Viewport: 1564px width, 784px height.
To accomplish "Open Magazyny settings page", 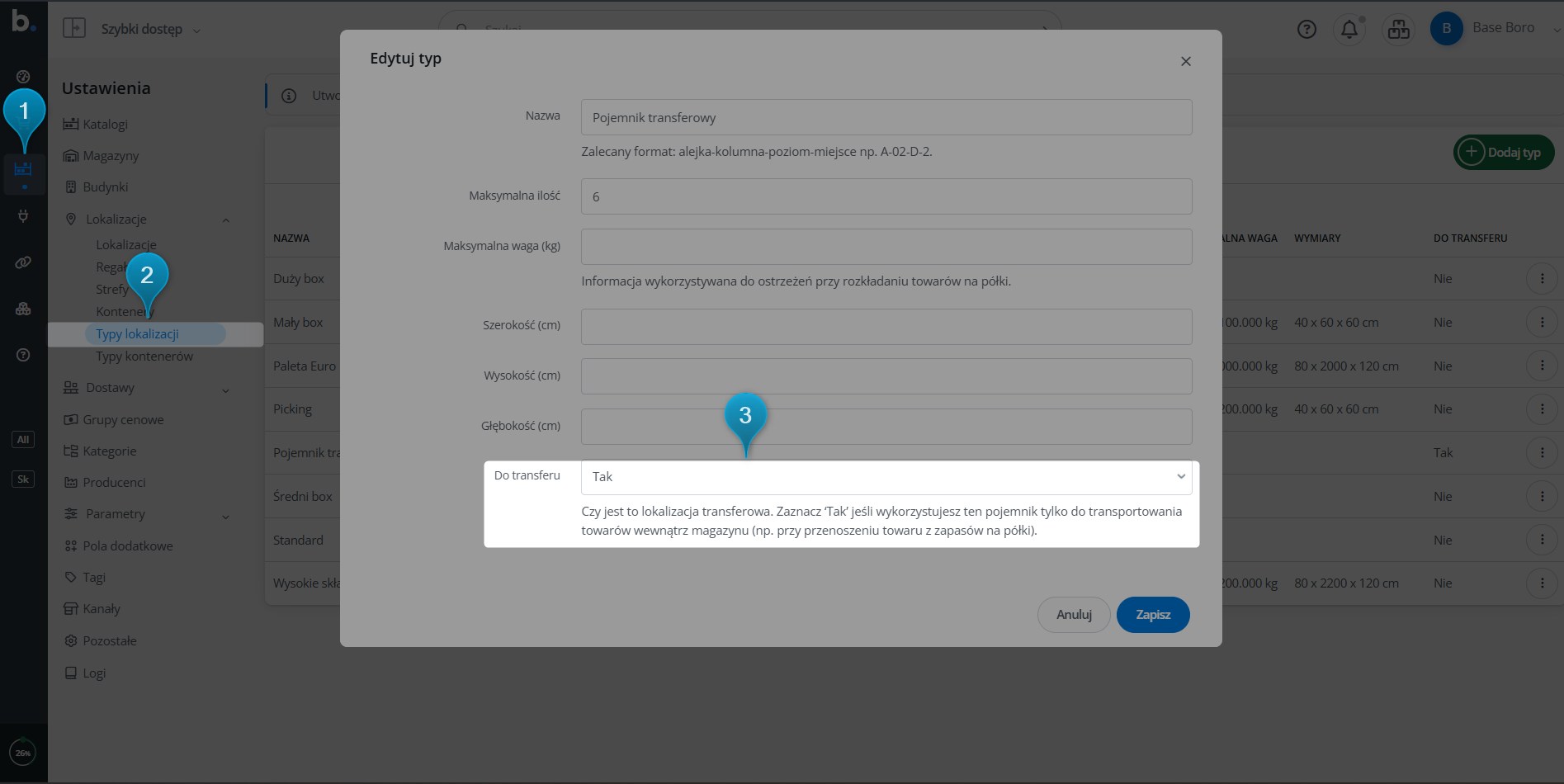I will pyautogui.click(x=111, y=156).
